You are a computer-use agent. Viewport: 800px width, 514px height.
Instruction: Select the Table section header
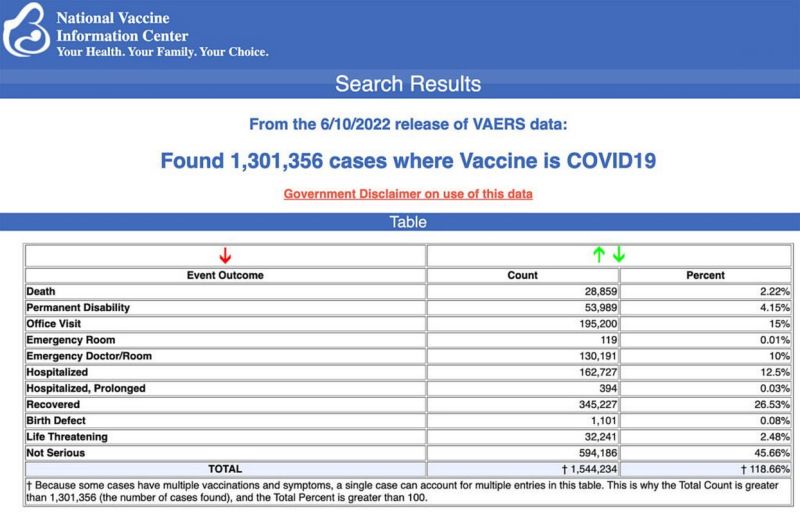pyautogui.click(x=407, y=222)
